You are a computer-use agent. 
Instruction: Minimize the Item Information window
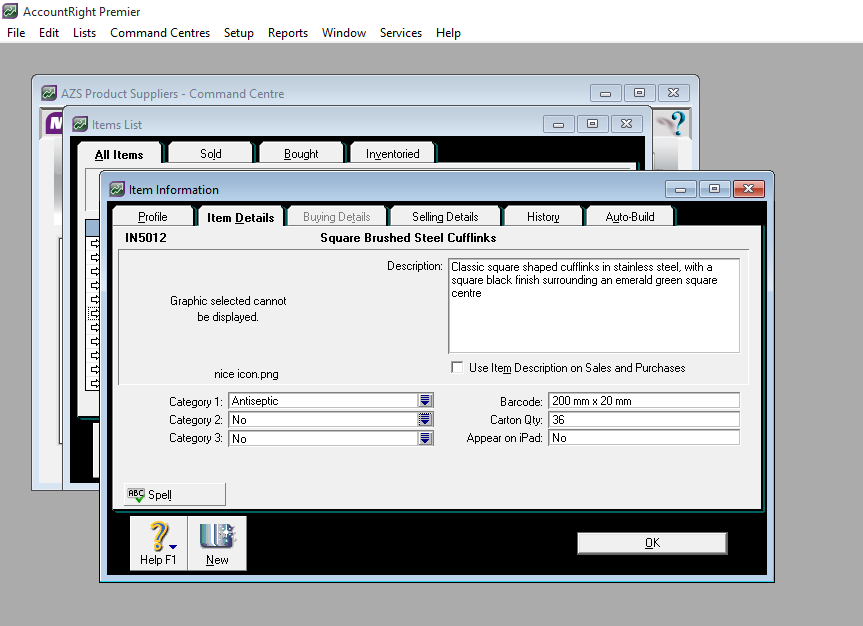click(x=680, y=189)
